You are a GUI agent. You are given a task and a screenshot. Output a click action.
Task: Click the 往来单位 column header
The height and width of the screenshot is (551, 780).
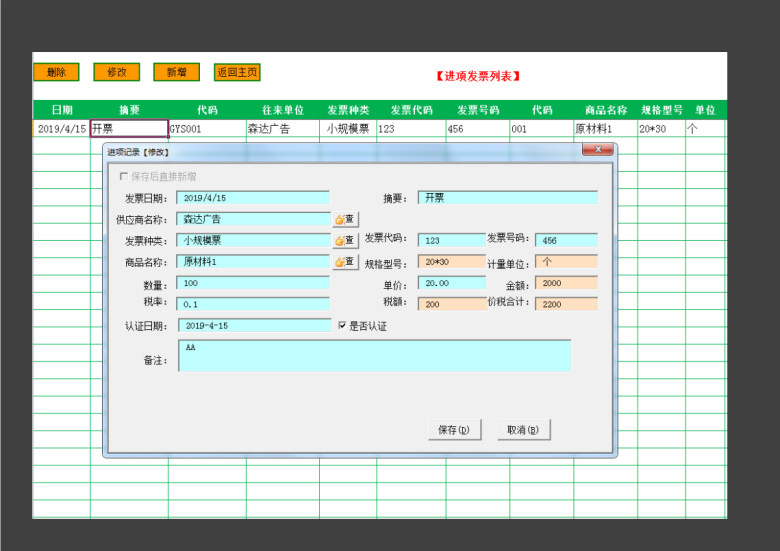coord(283,110)
